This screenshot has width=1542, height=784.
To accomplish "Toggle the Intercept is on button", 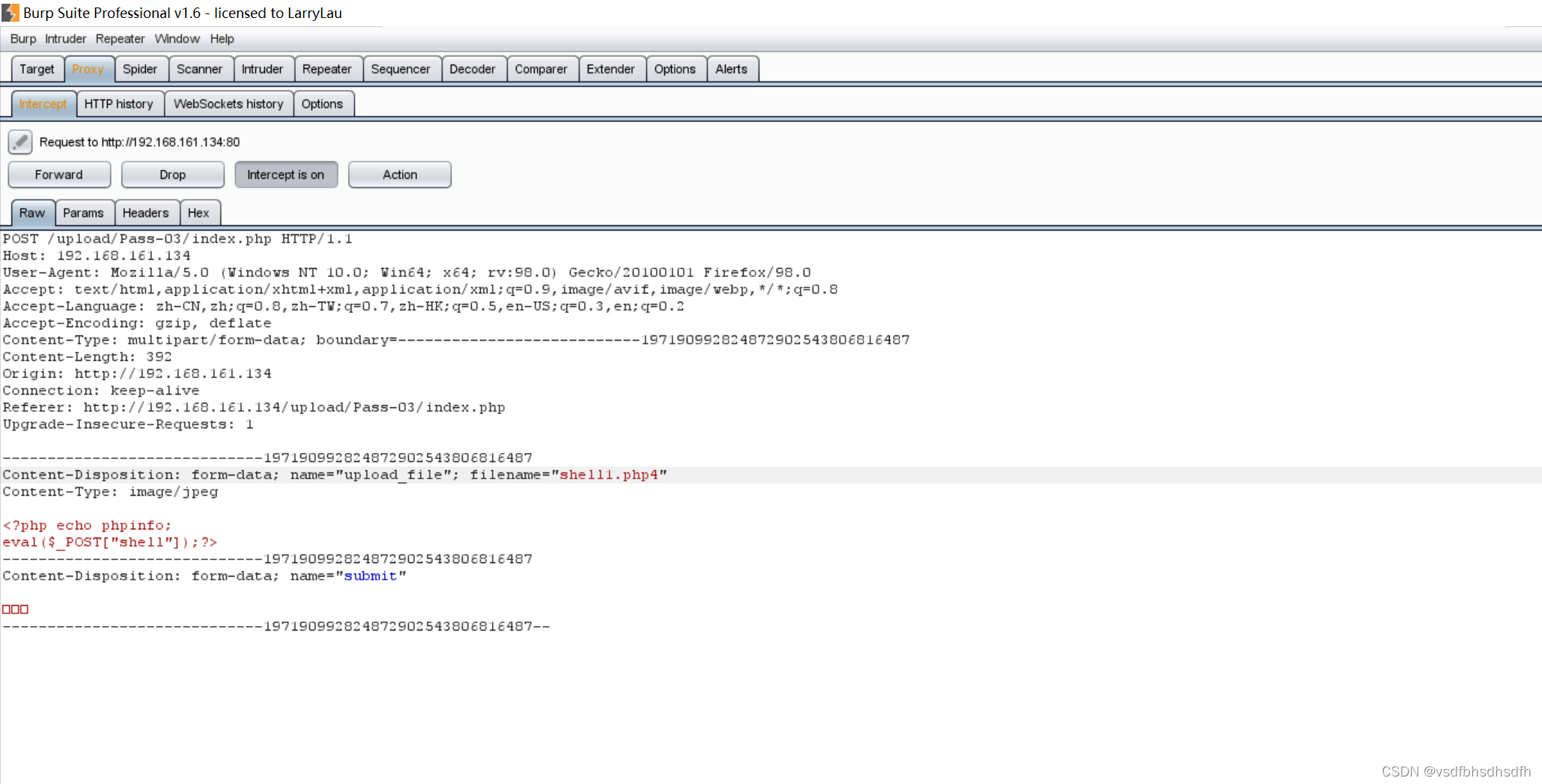I will (286, 174).
